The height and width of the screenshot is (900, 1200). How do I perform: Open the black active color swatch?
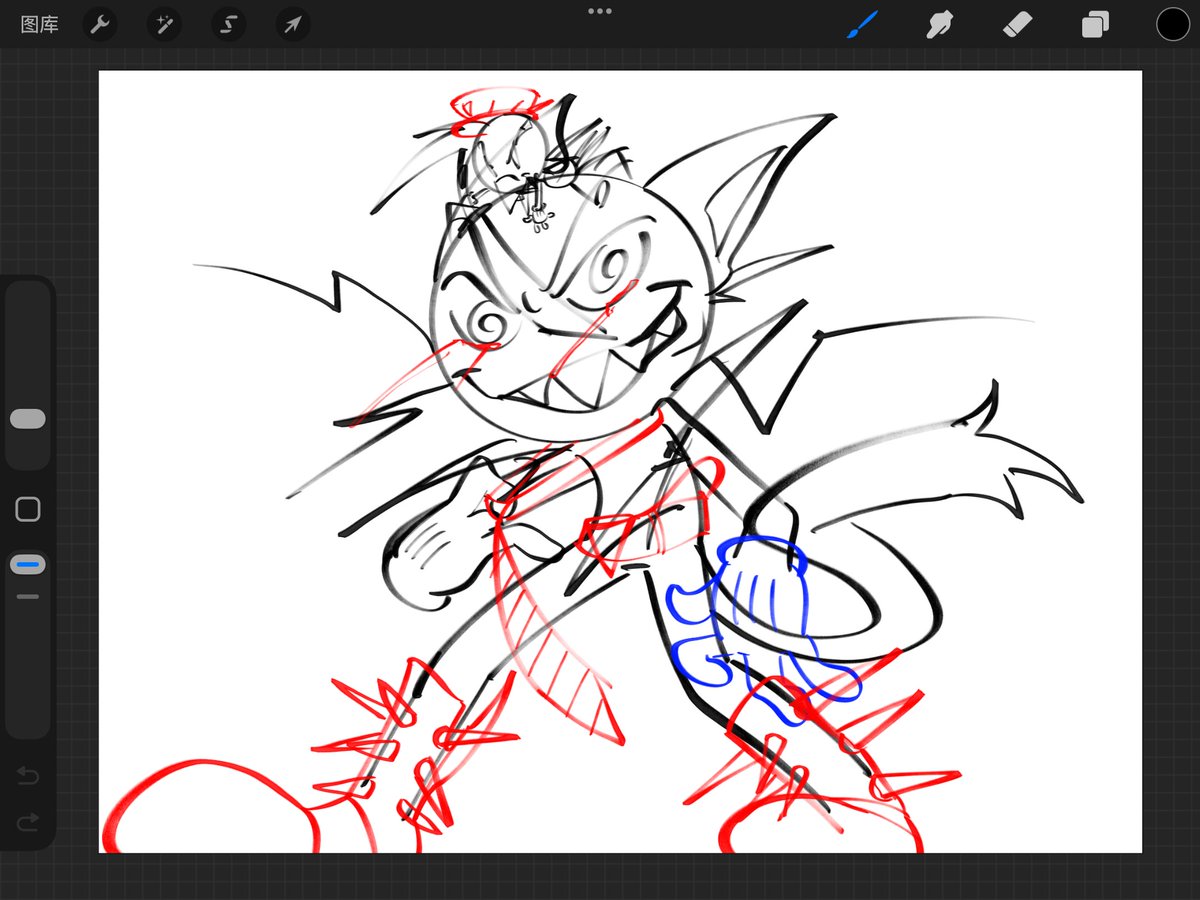(1173, 25)
